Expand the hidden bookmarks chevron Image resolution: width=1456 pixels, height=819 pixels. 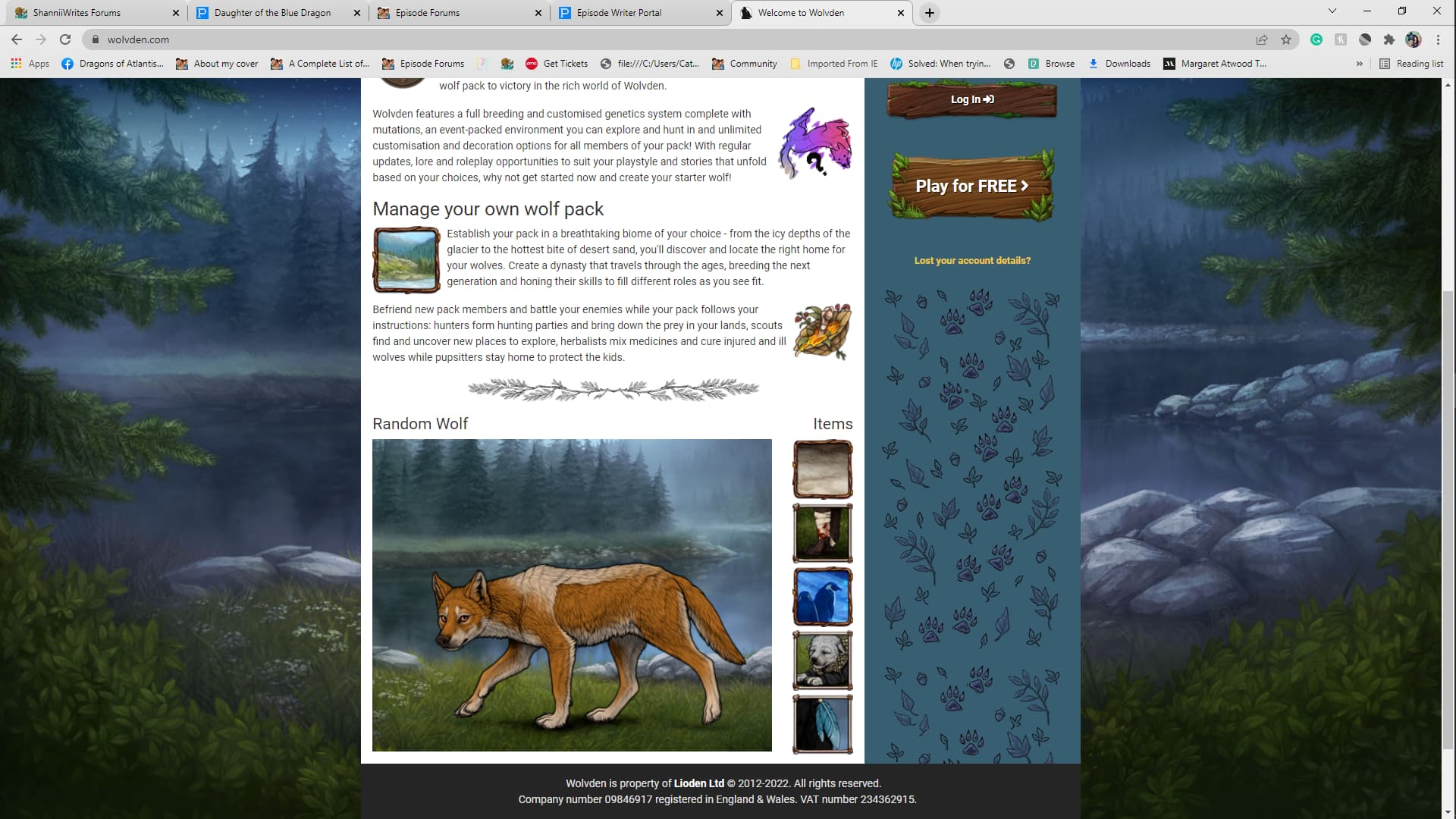(1359, 64)
